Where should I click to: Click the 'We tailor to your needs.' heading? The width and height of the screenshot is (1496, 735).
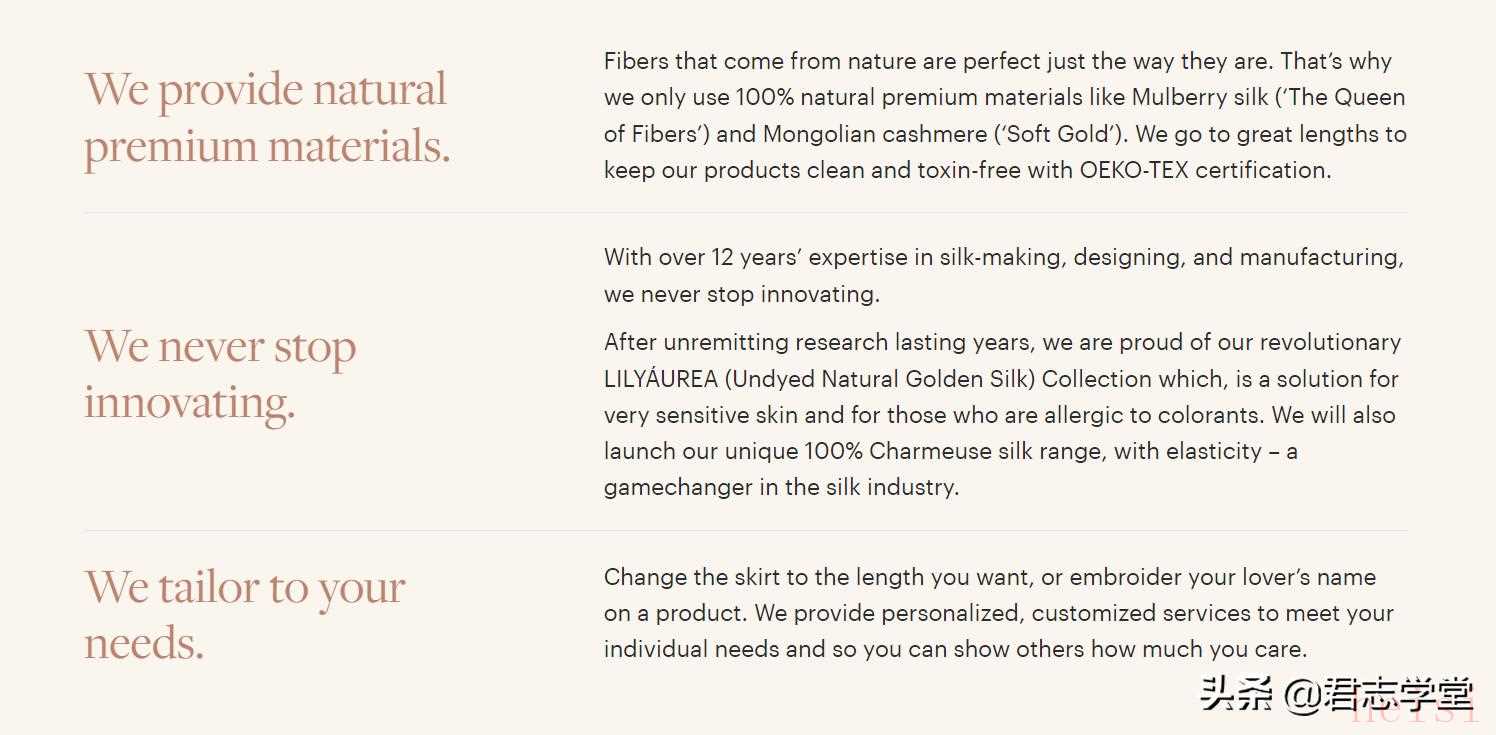coord(244,613)
